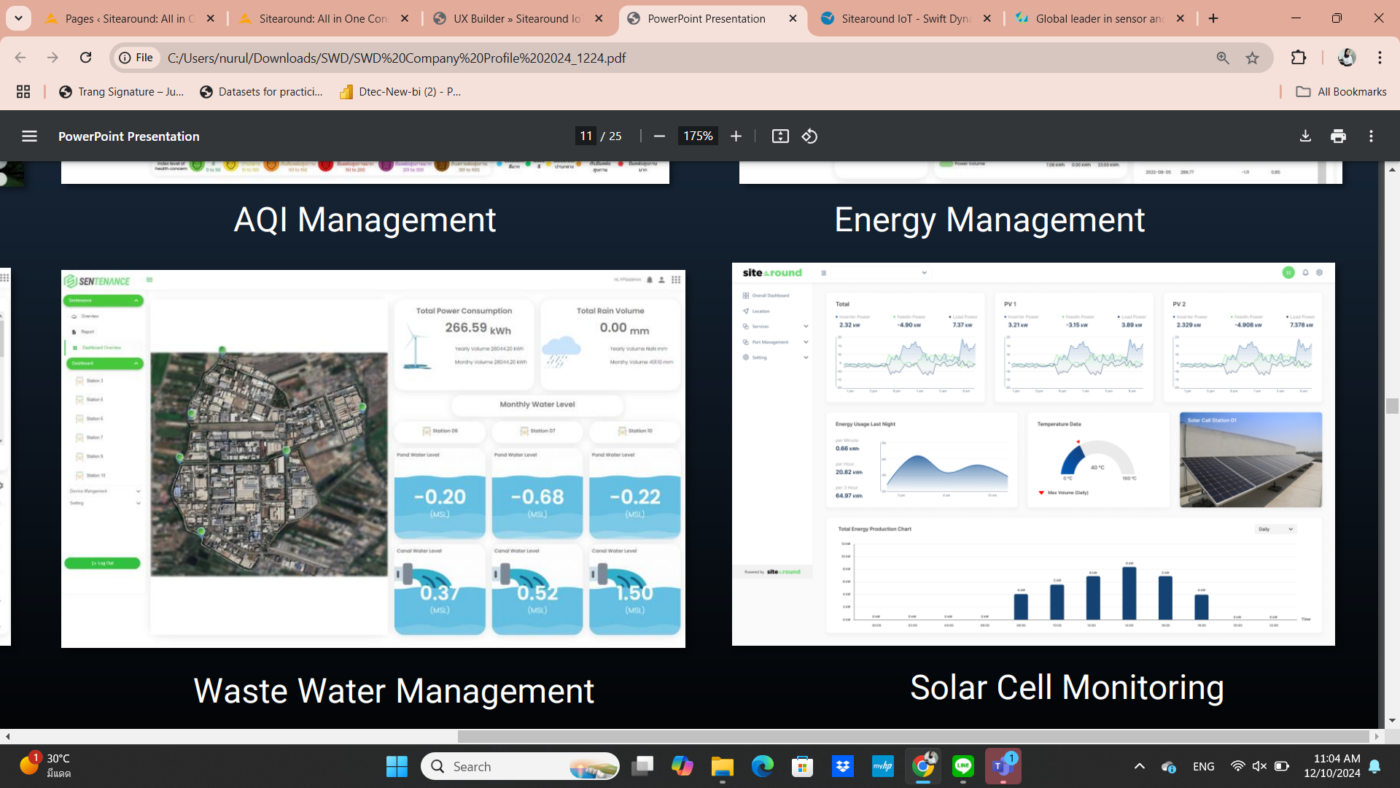Download the PDF file
This screenshot has width=1400, height=788.
coord(1305,135)
